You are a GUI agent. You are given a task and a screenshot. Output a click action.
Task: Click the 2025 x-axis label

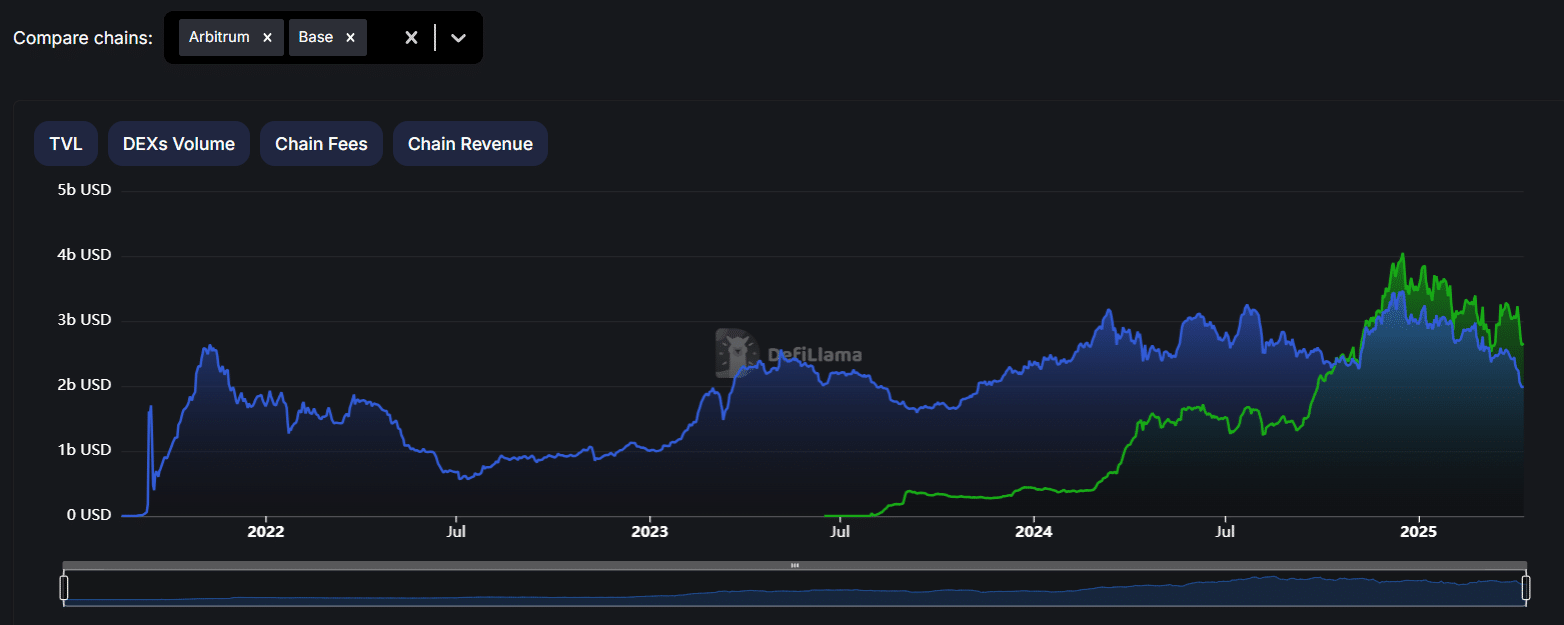[1418, 532]
